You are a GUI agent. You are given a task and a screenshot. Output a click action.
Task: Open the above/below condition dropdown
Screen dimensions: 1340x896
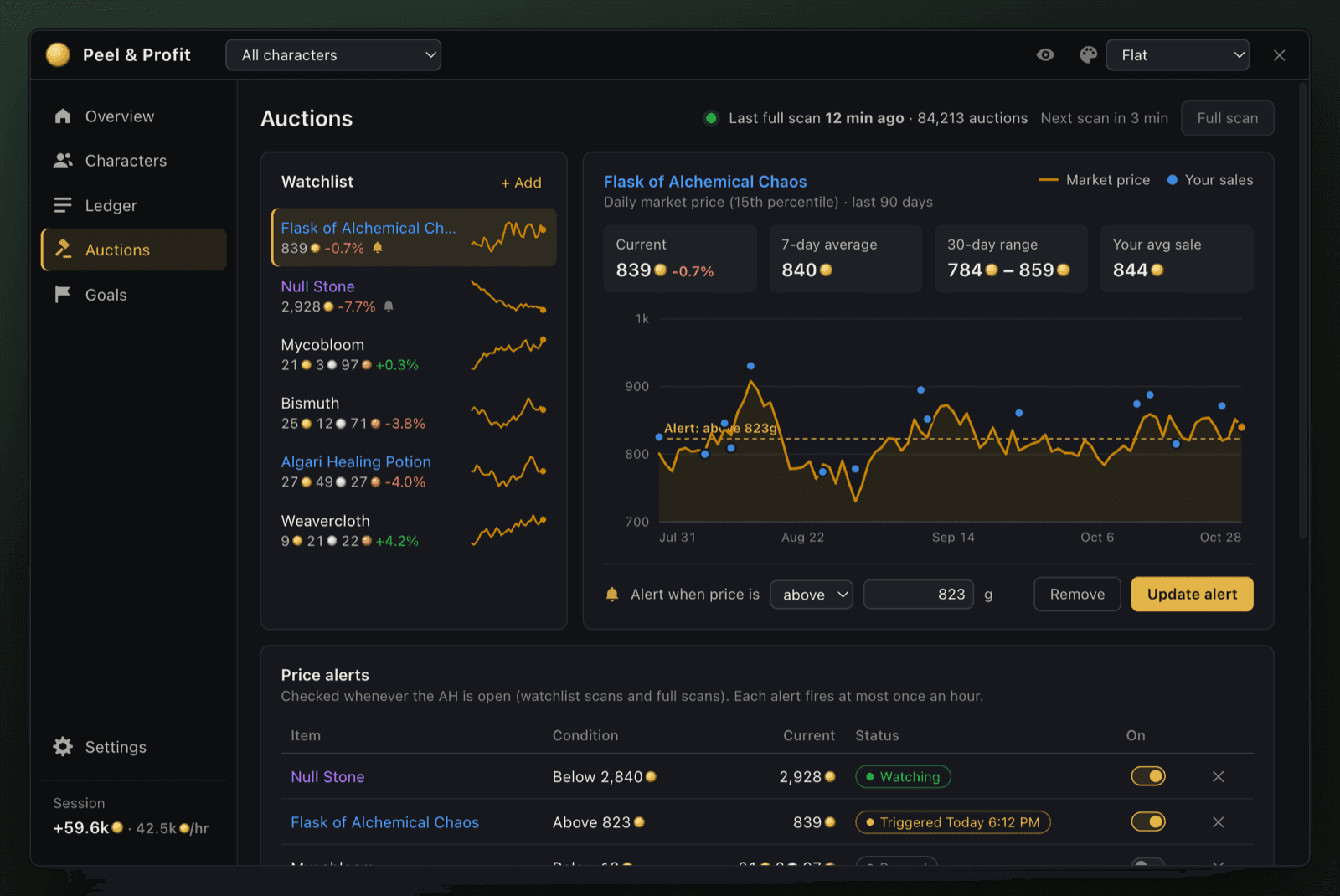coord(812,595)
